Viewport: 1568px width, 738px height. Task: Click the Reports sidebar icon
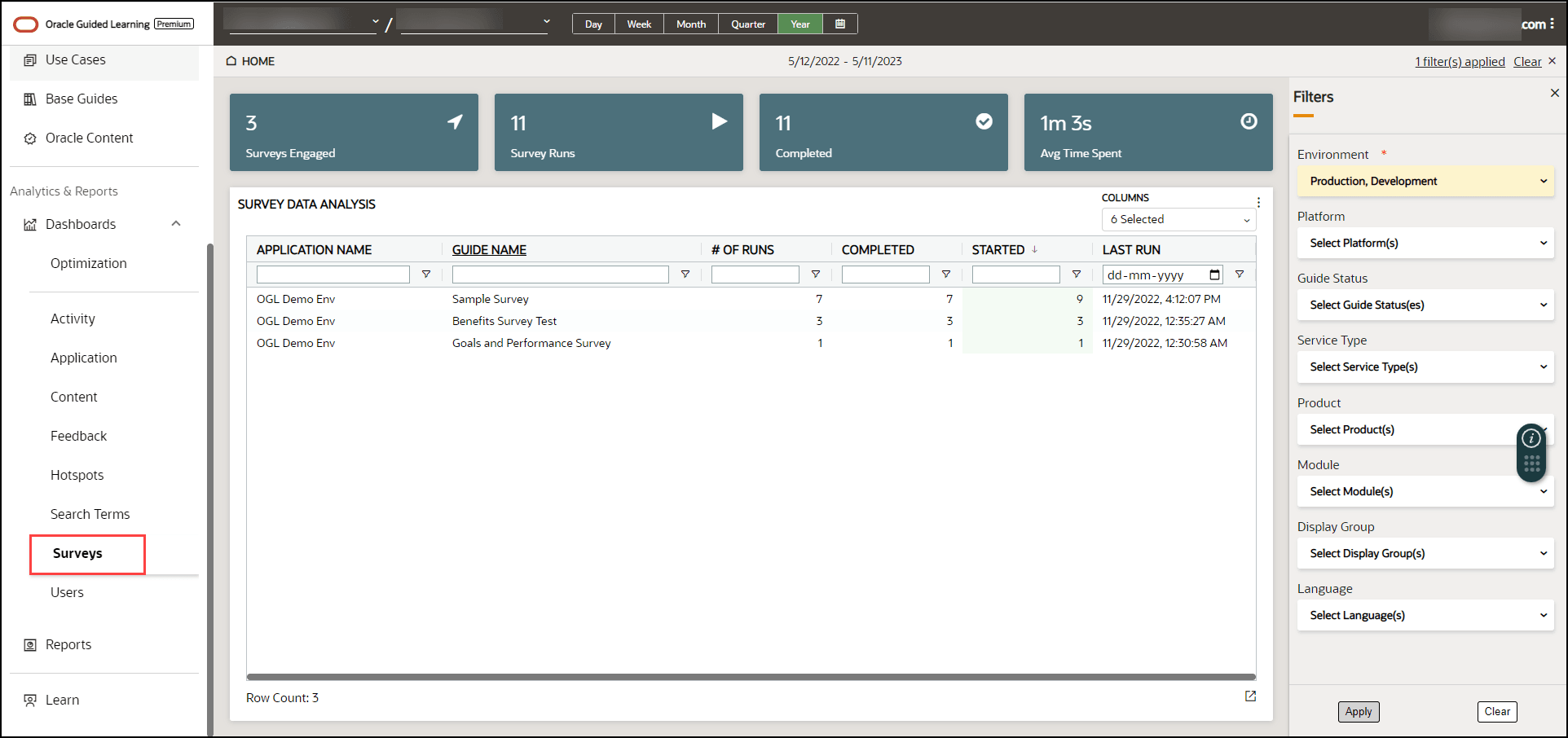tap(30, 645)
